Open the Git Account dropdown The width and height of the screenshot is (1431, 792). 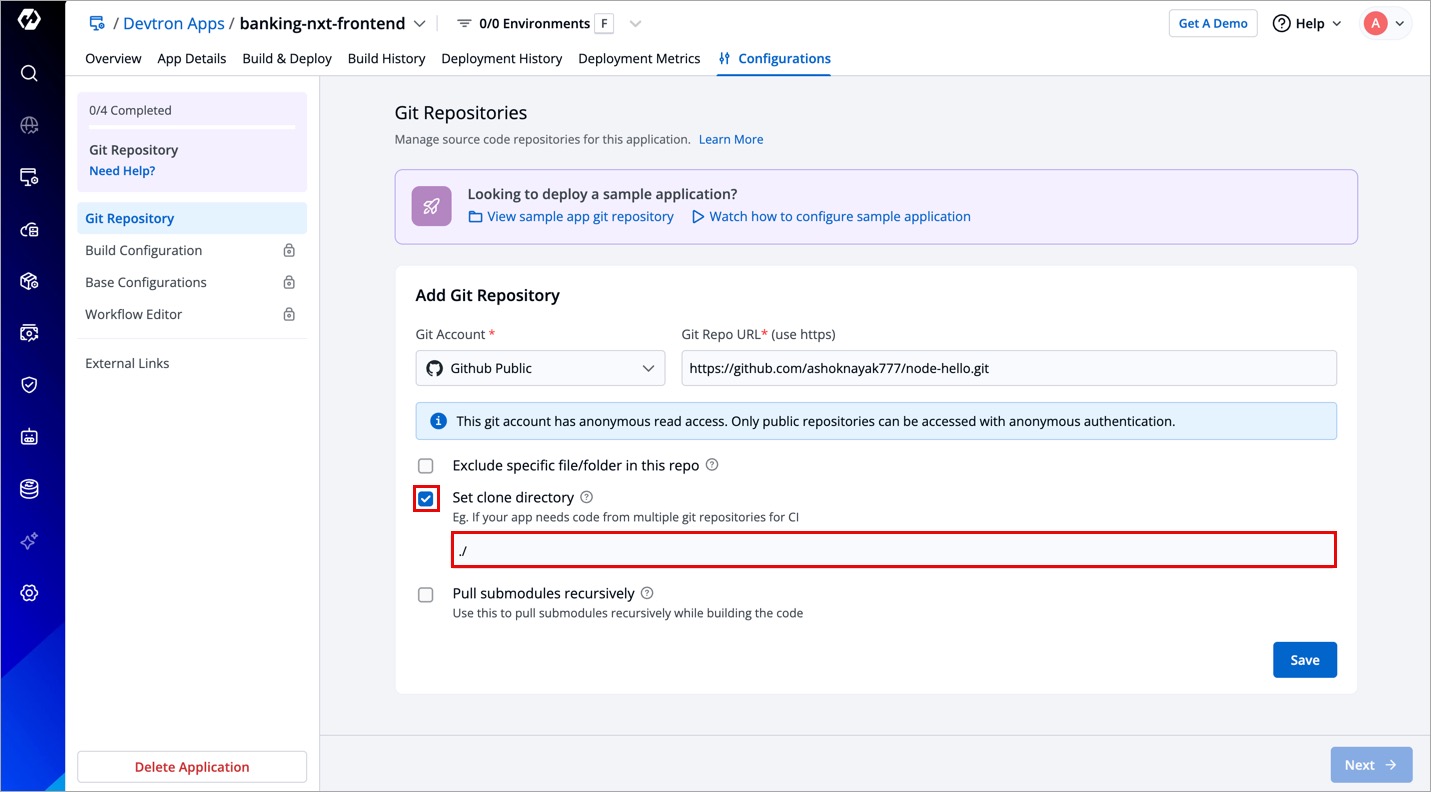pos(540,368)
